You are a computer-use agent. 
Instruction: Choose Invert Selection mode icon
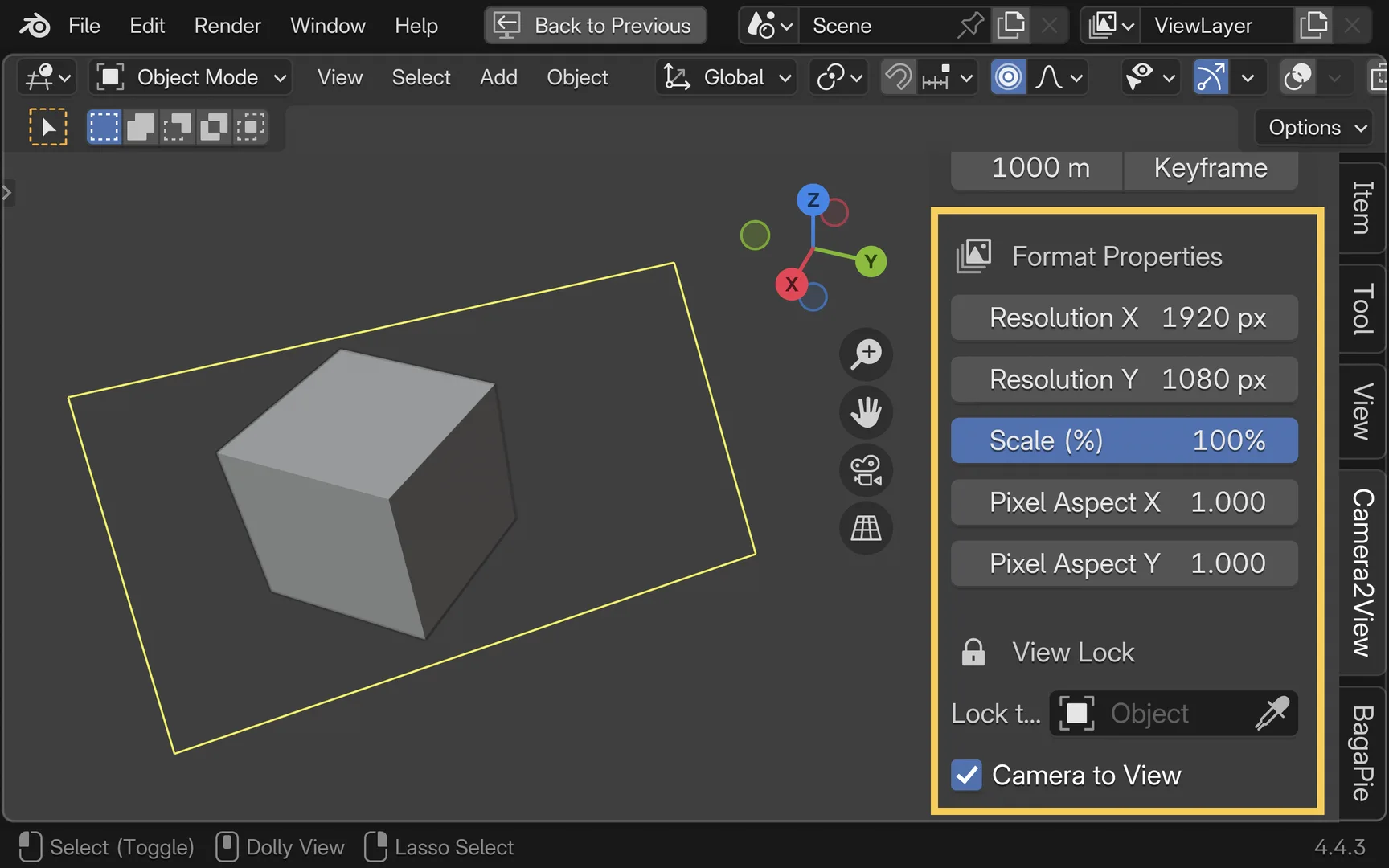coord(214,127)
